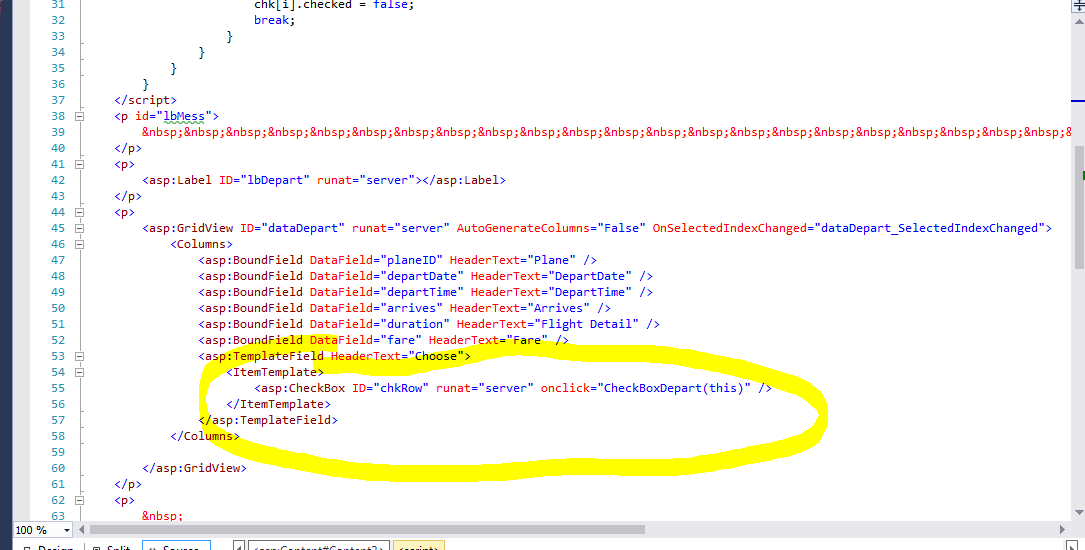Click the asp:Content breadcrumb tag
1085x550 pixels.
click(x=318, y=547)
